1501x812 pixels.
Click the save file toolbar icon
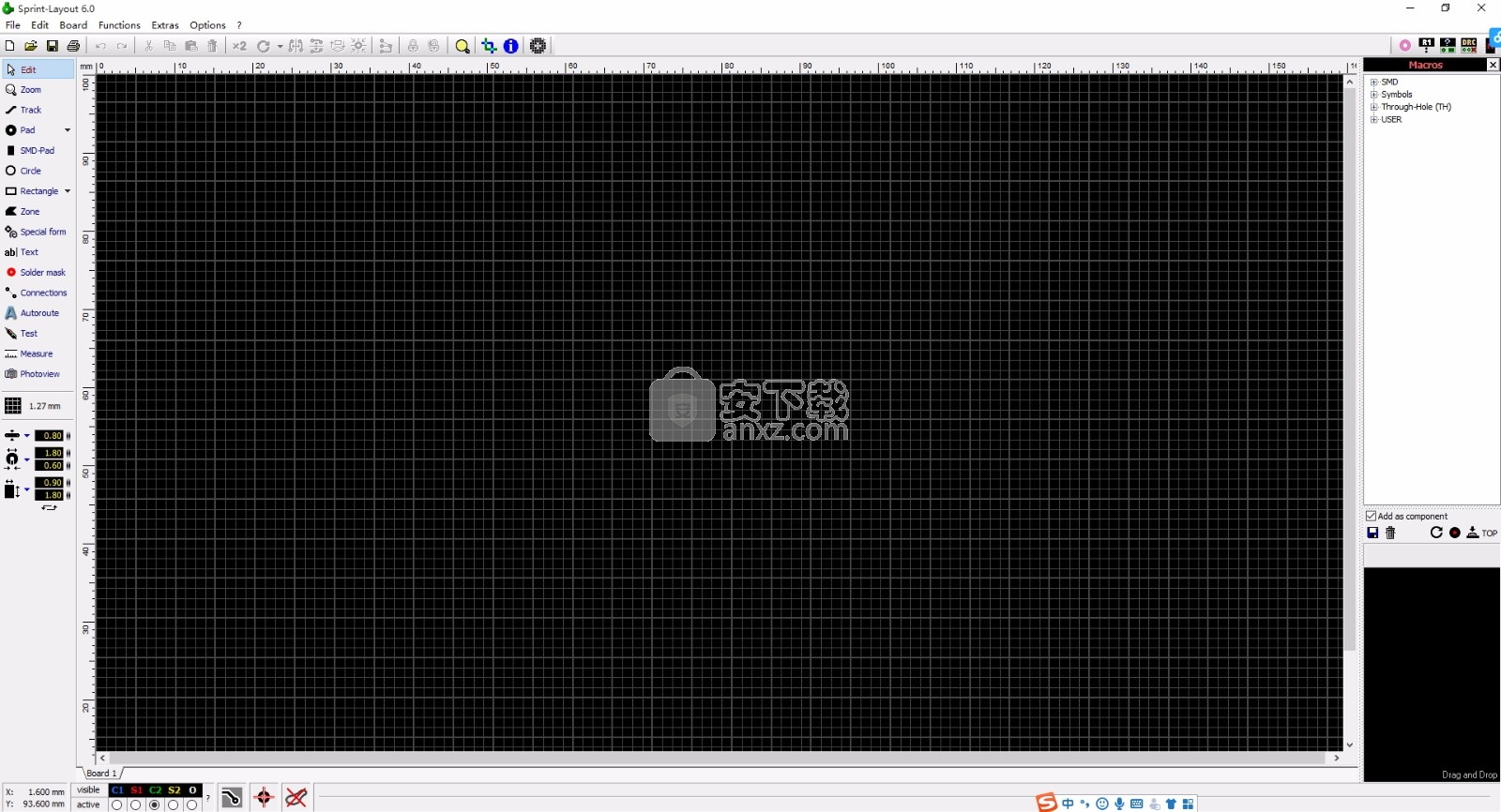coord(53,46)
